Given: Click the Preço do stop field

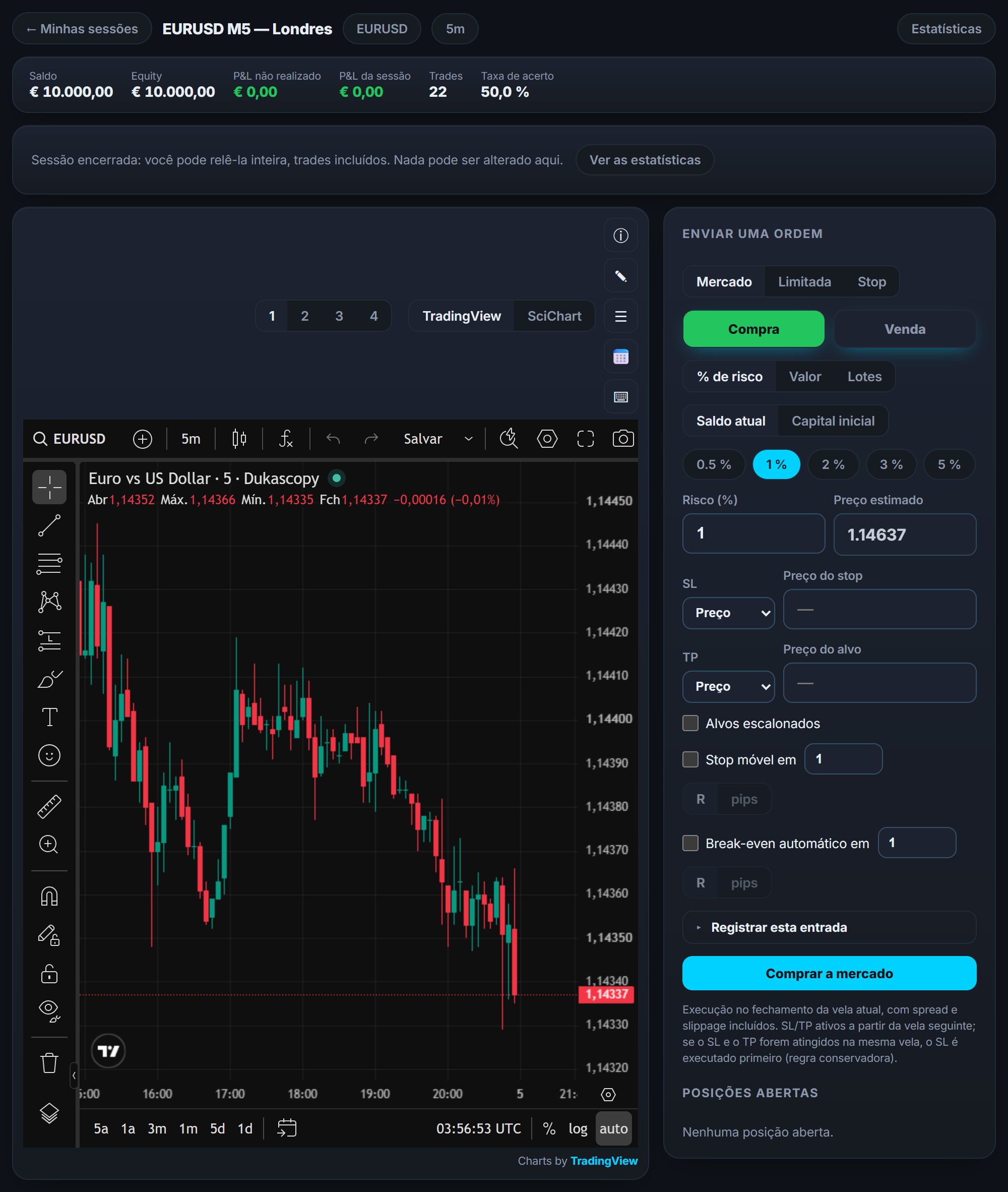Looking at the screenshot, I should 879,610.
